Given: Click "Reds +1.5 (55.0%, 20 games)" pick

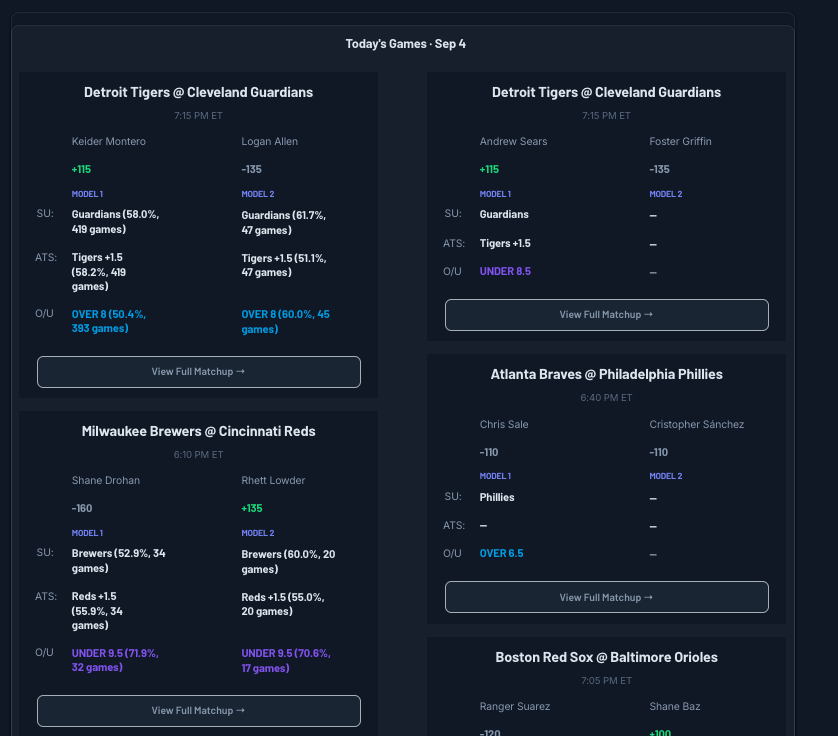Looking at the screenshot, I should tap(283, 604).
